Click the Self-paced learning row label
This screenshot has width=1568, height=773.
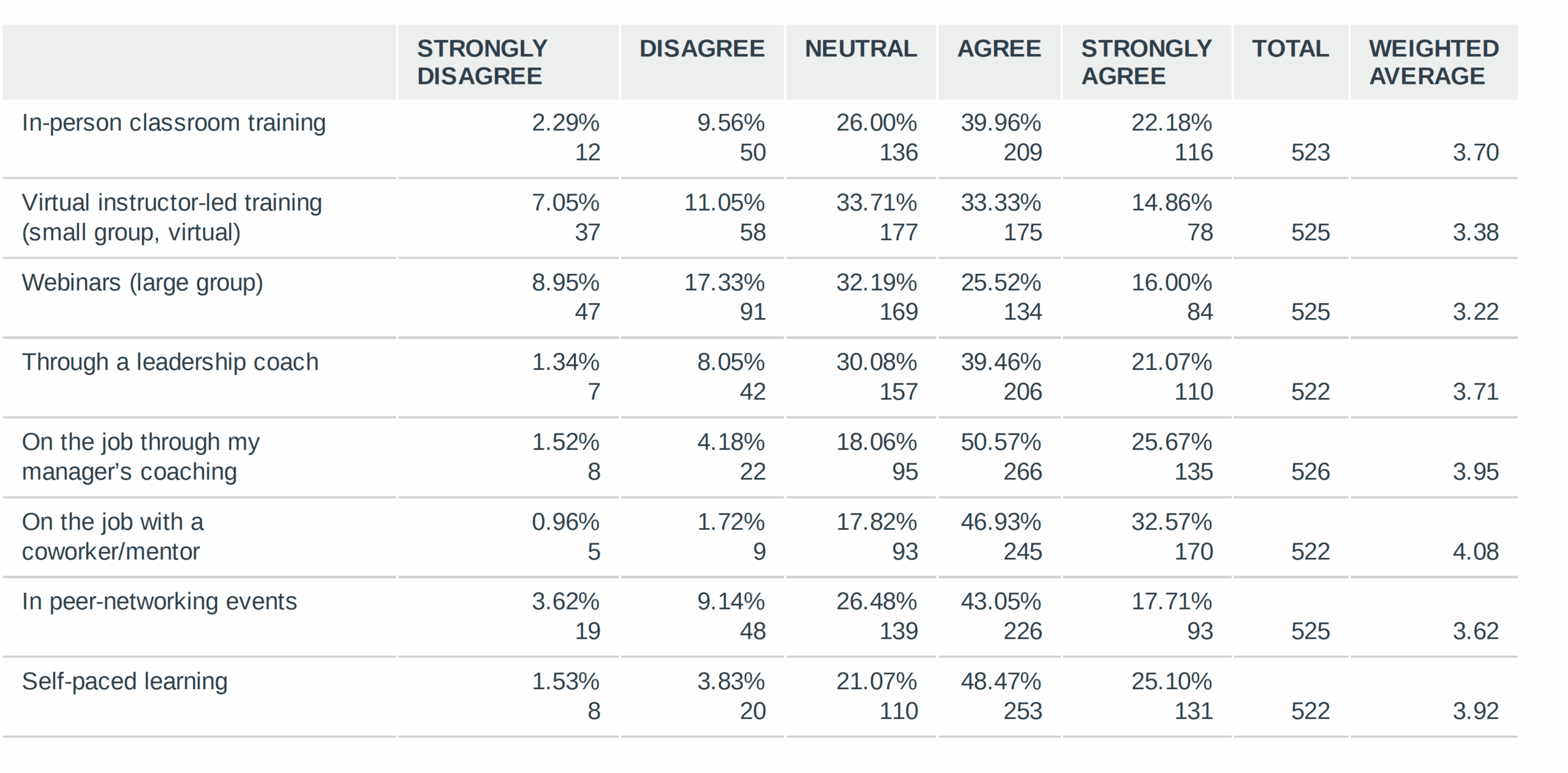coord(124,682)
